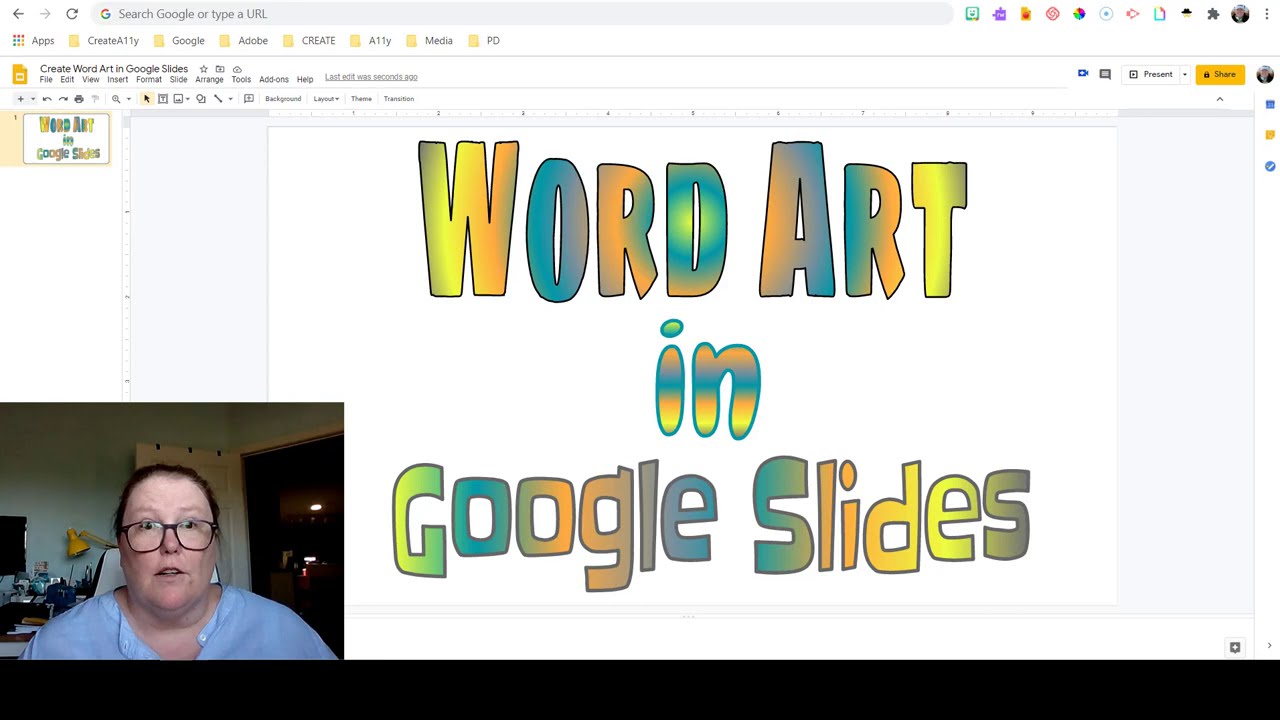Screen dimensions: 1280x720
Task: Click the Redo arrow icon
Action: pyautogui.click(x=63, y=99)
